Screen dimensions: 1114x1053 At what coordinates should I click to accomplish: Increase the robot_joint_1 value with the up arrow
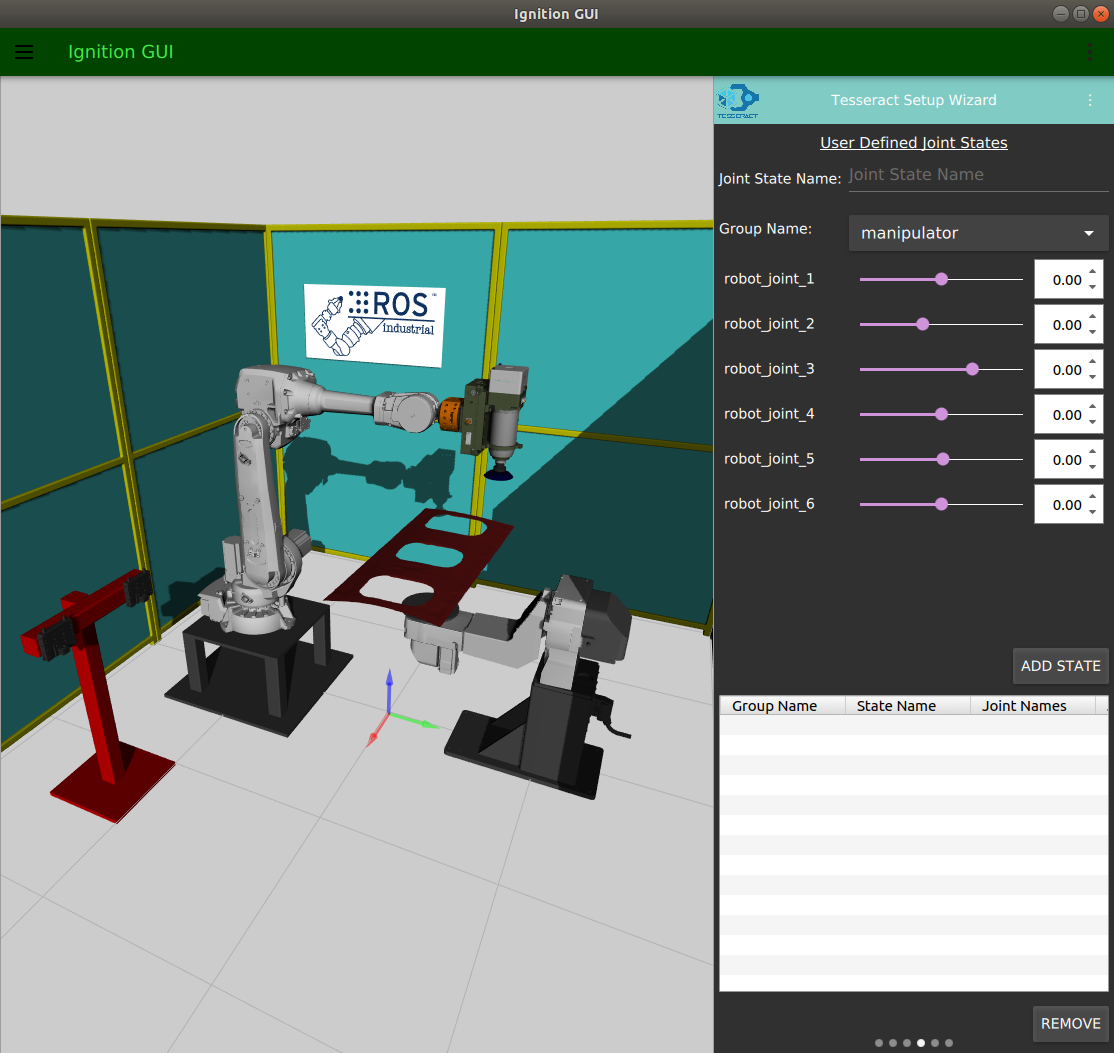(x=1092, y=272)
